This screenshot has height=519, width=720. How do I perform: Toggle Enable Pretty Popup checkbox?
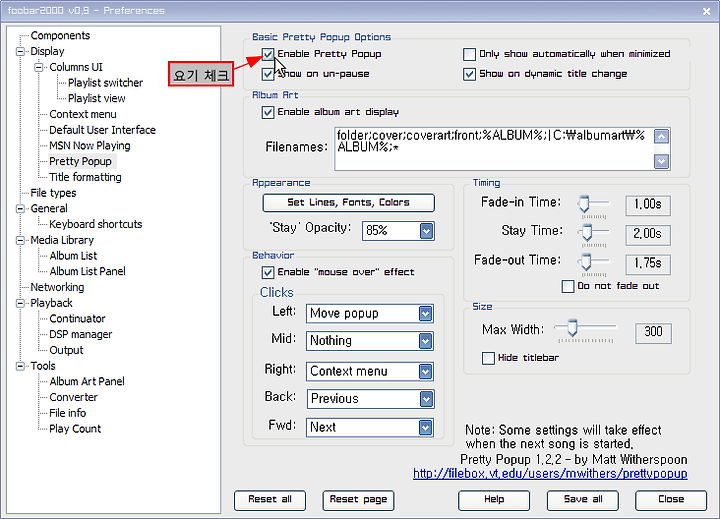(268, 54)
